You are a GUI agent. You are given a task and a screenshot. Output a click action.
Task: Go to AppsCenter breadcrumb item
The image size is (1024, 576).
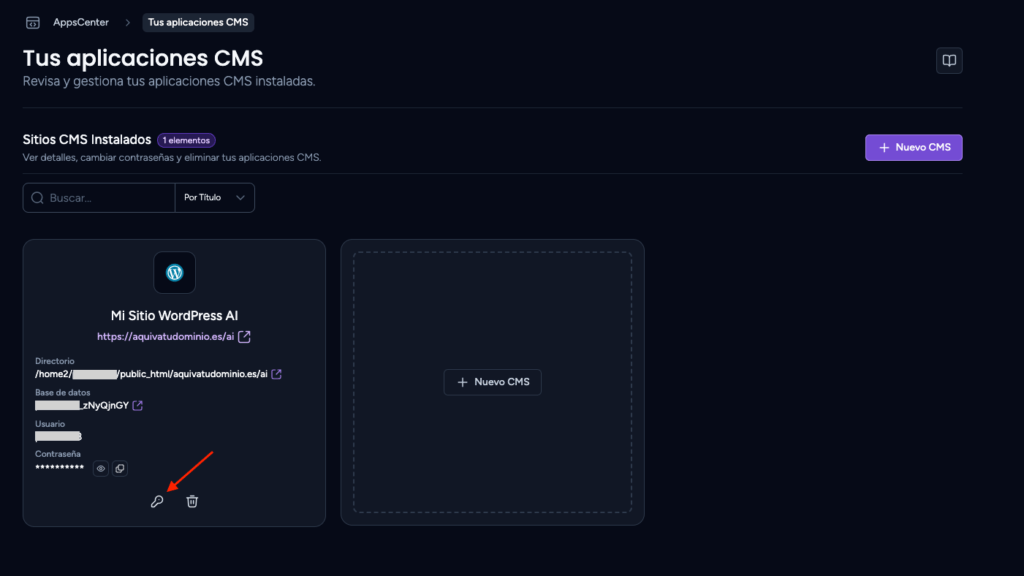point(81,22)
